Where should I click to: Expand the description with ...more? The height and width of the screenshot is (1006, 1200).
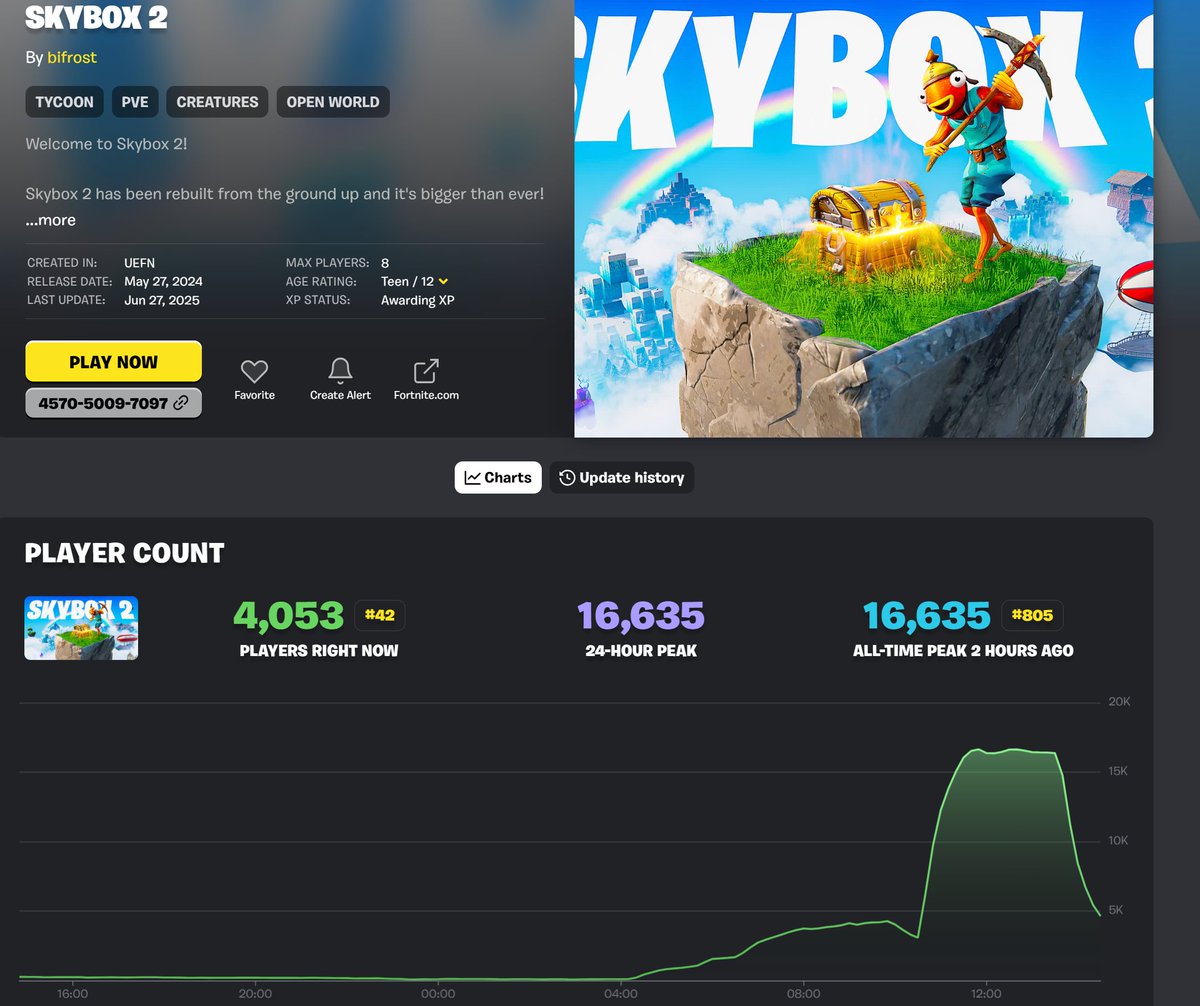pos(50,220)
